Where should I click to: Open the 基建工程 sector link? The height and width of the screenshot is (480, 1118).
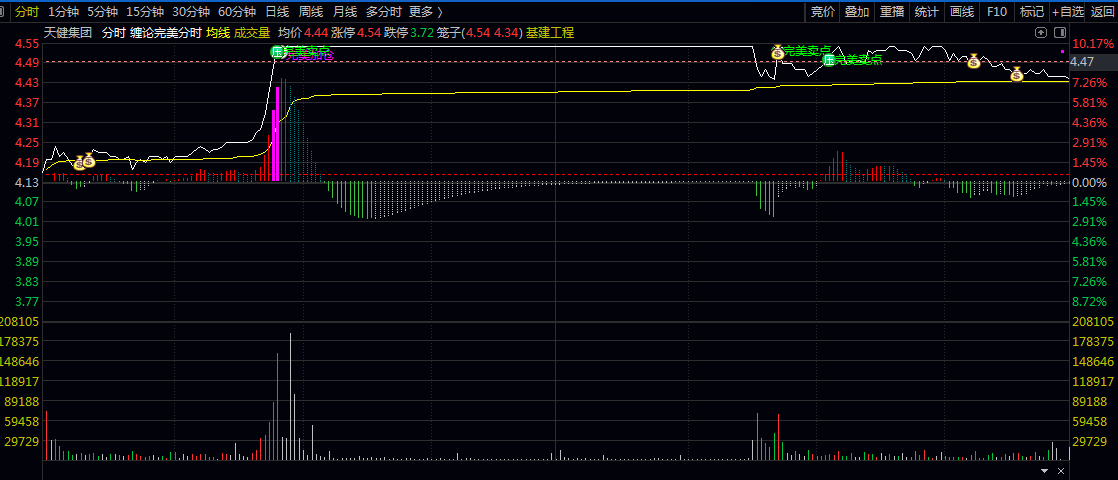pyautogui.click(x=550, y=33)
